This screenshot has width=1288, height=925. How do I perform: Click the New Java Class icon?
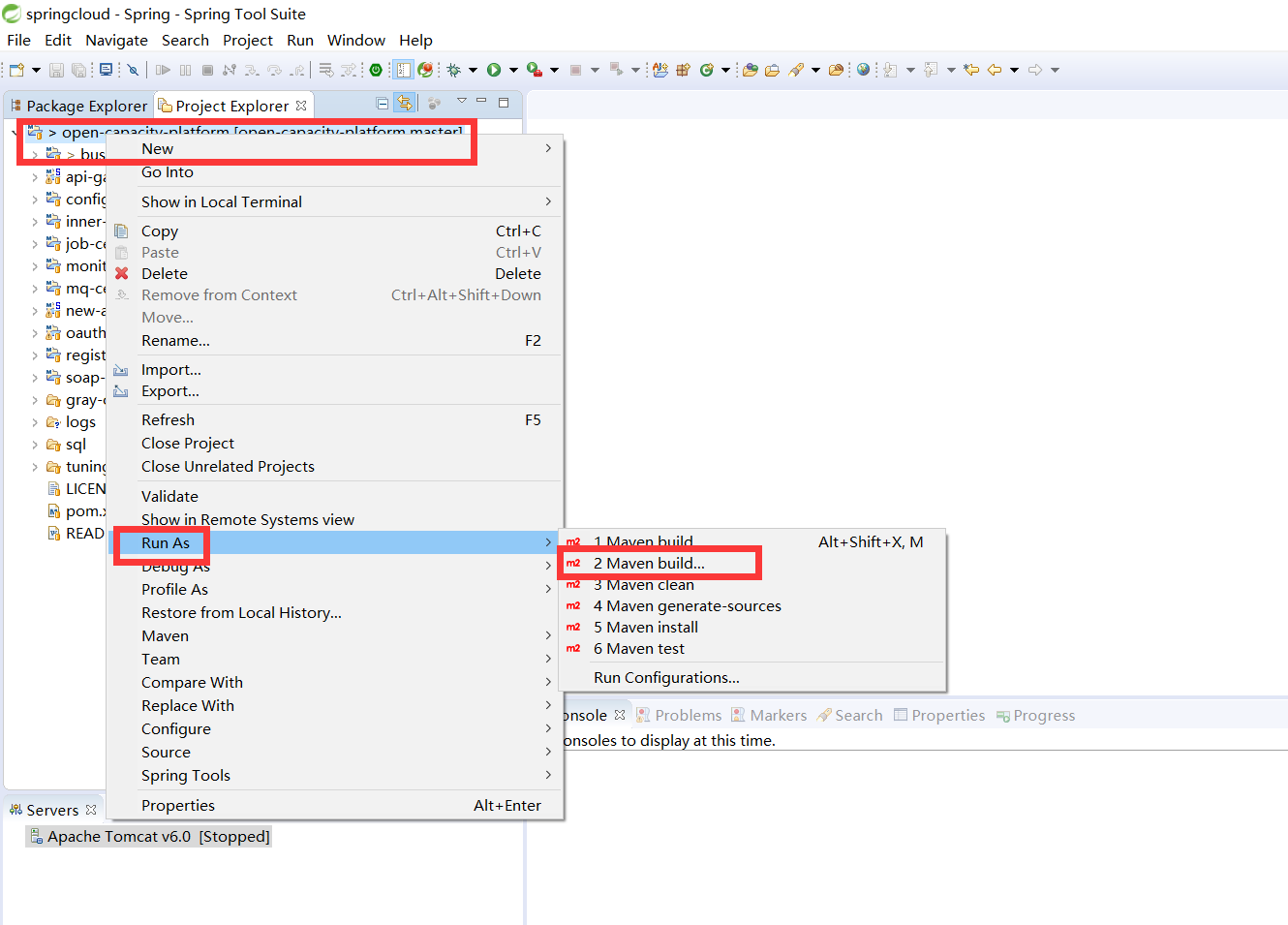pos(706,70)
